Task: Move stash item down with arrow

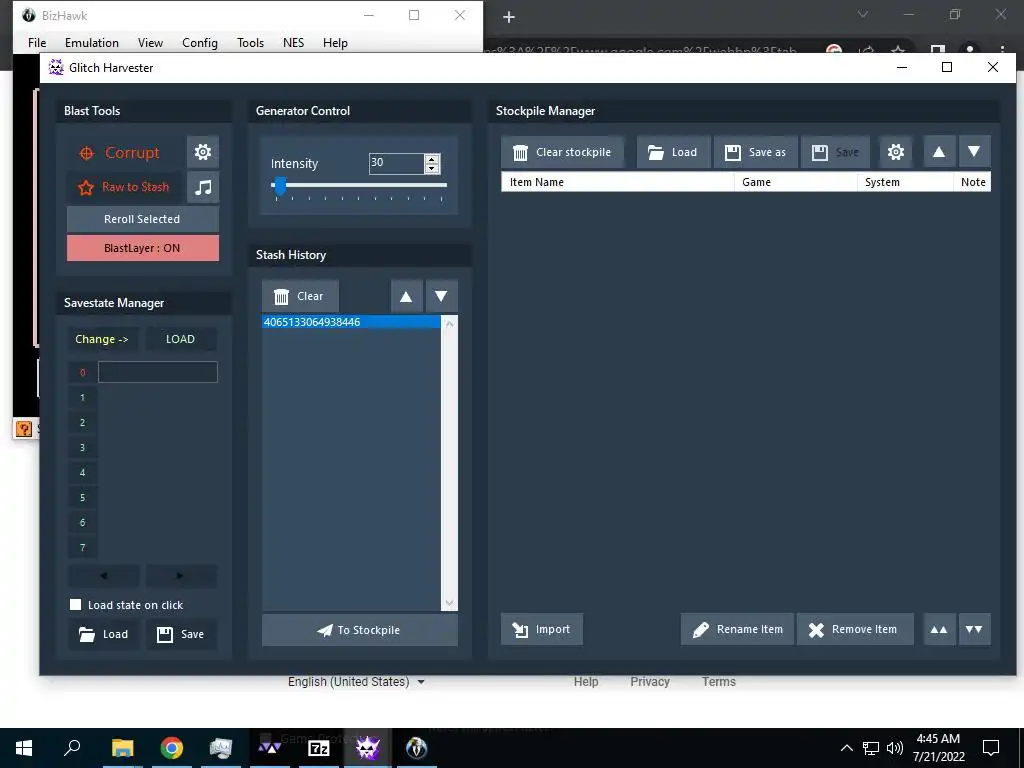Action: (441, 296)
